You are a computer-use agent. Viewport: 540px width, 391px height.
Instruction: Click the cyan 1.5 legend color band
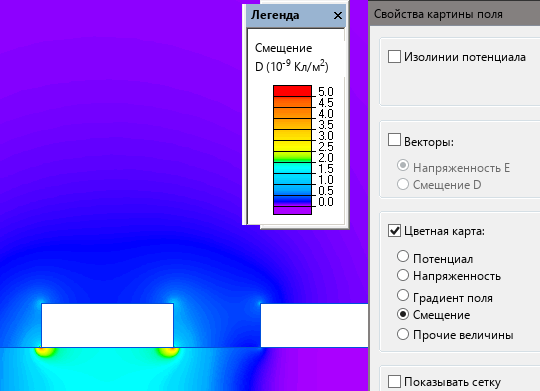tap(292, 168)
